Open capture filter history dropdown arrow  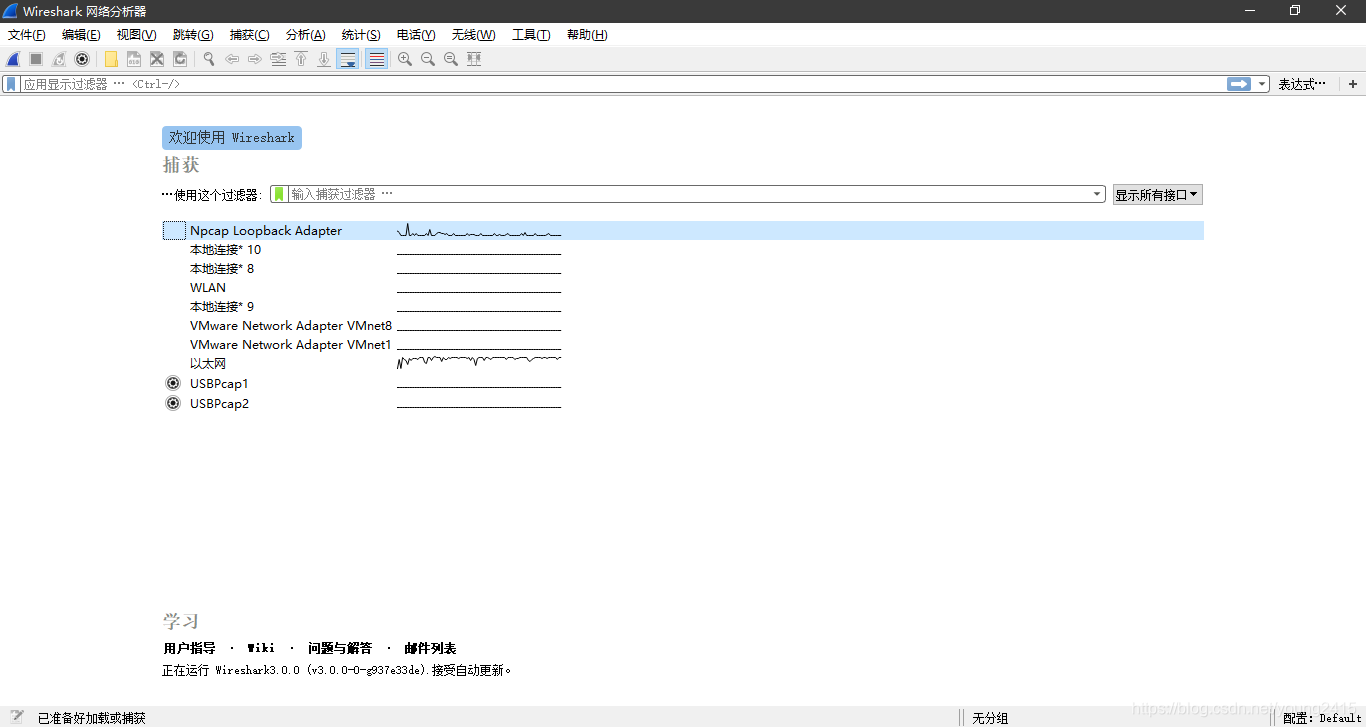tap(1098, 194)
